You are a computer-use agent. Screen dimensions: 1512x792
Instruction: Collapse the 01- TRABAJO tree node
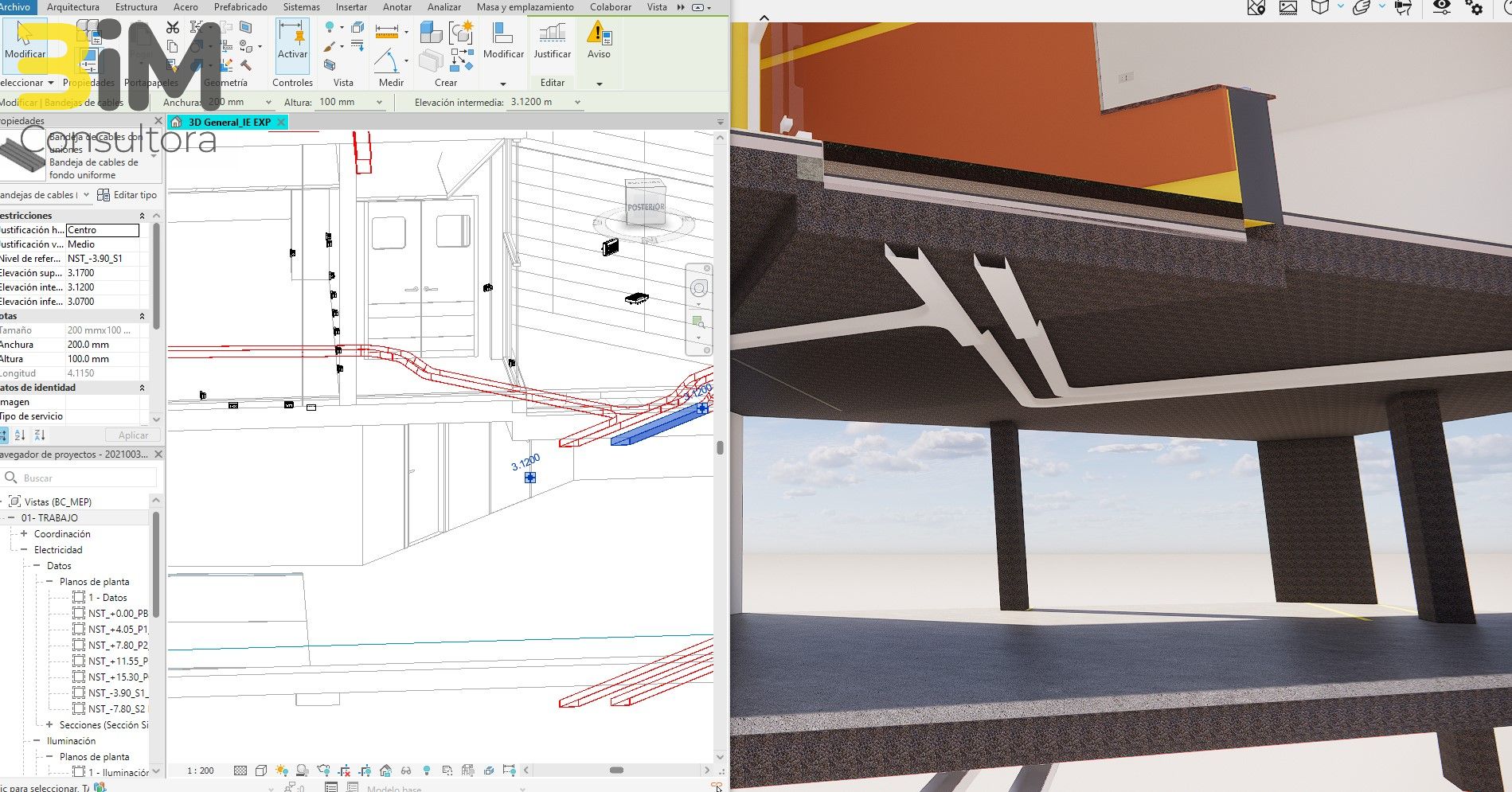[11, 517]
